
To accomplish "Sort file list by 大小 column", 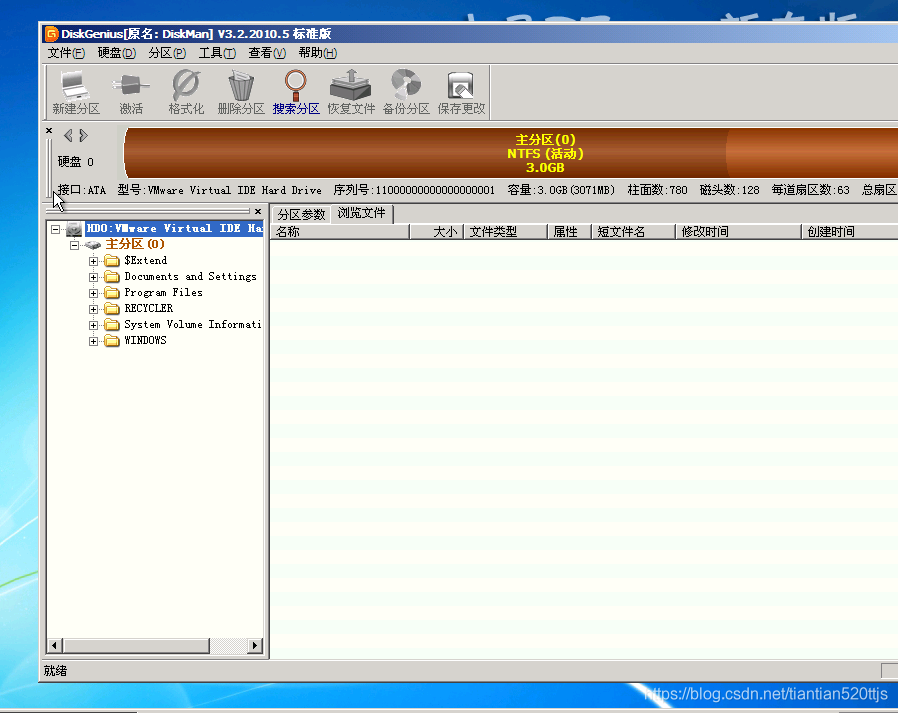I will (436, 231).
